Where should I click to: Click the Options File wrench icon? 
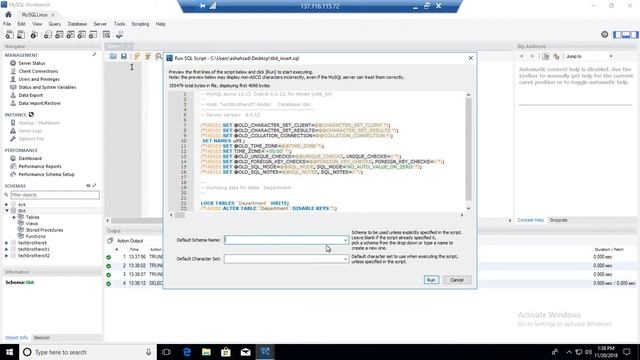(13, 139)
